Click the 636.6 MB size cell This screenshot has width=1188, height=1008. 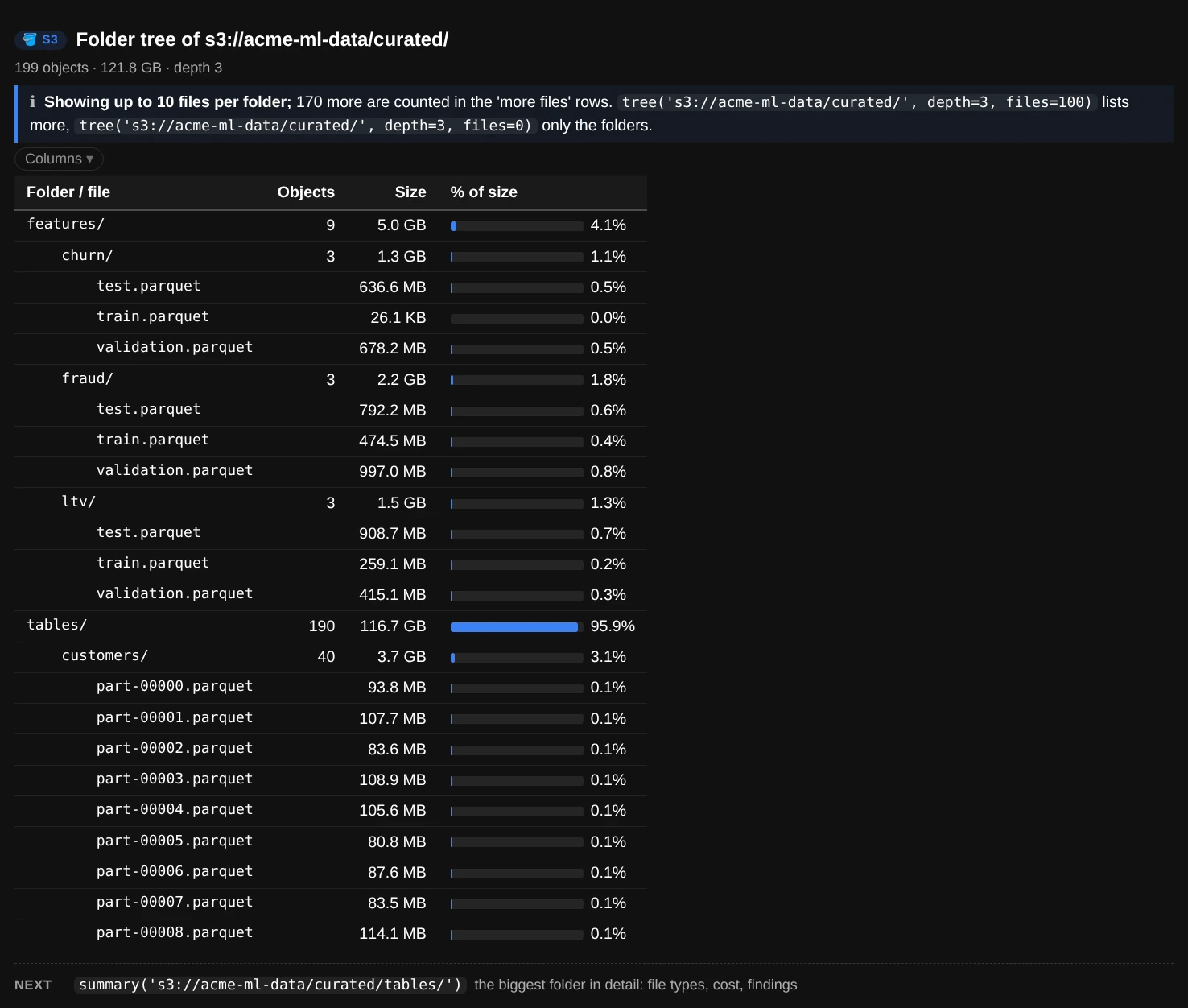point(393,287)
